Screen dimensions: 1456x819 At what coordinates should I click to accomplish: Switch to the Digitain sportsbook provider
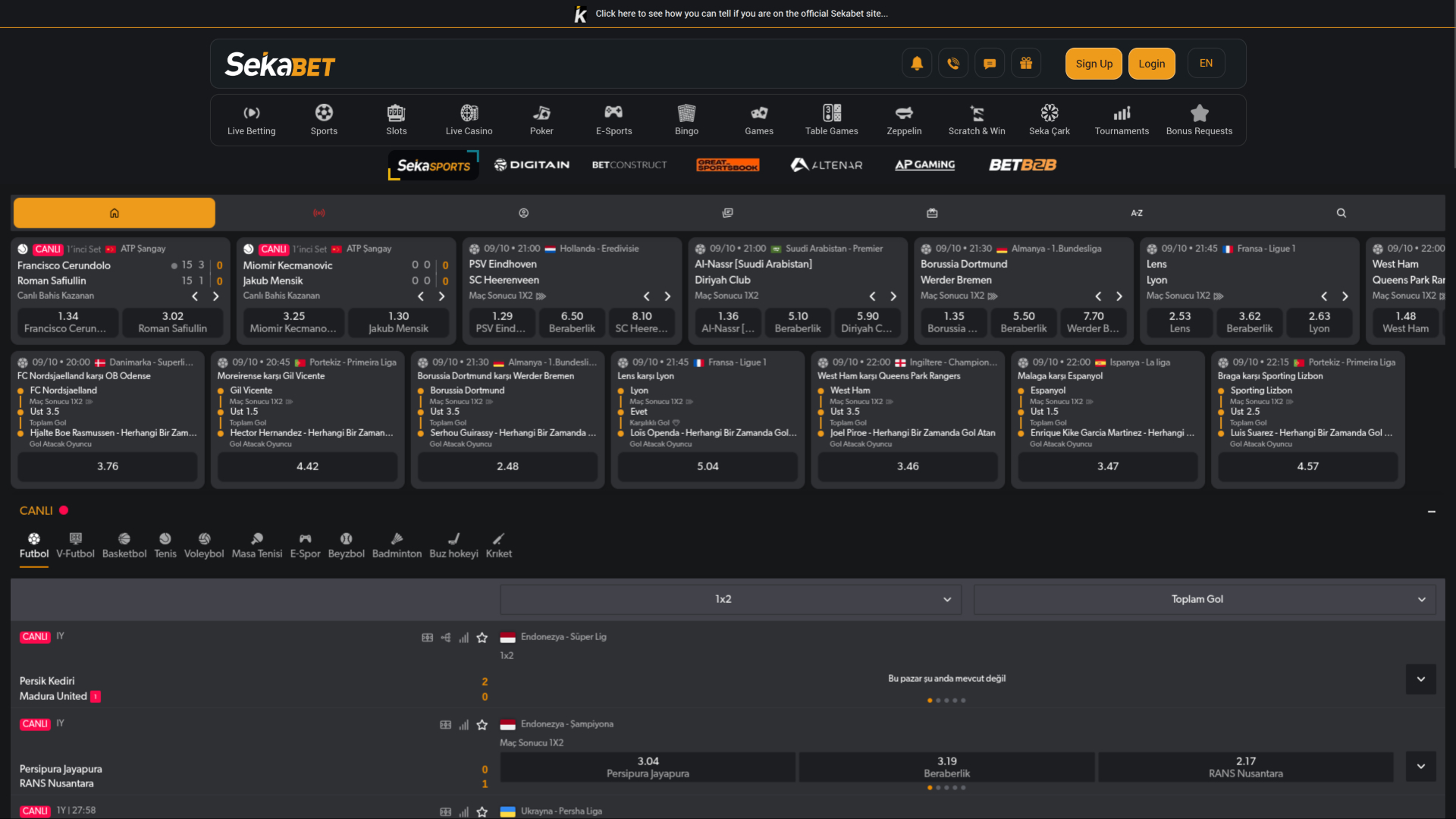(532, 165)
